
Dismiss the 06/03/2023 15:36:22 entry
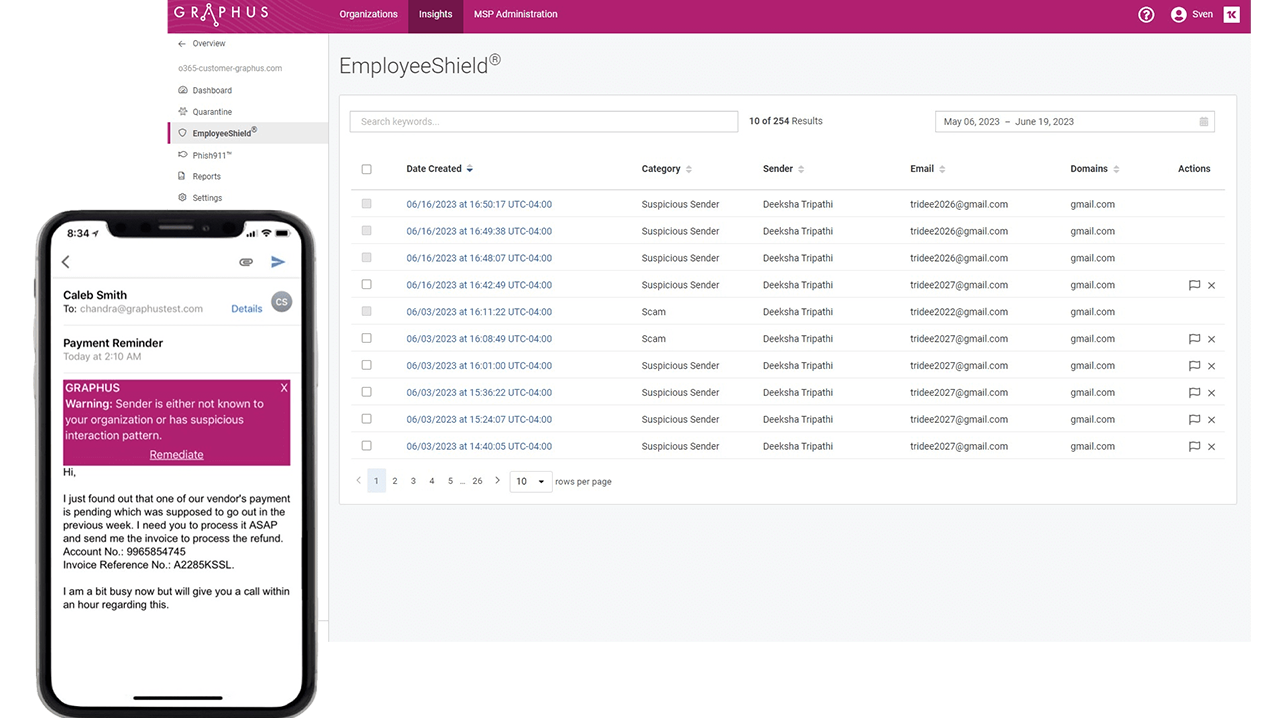point(1211,393)
